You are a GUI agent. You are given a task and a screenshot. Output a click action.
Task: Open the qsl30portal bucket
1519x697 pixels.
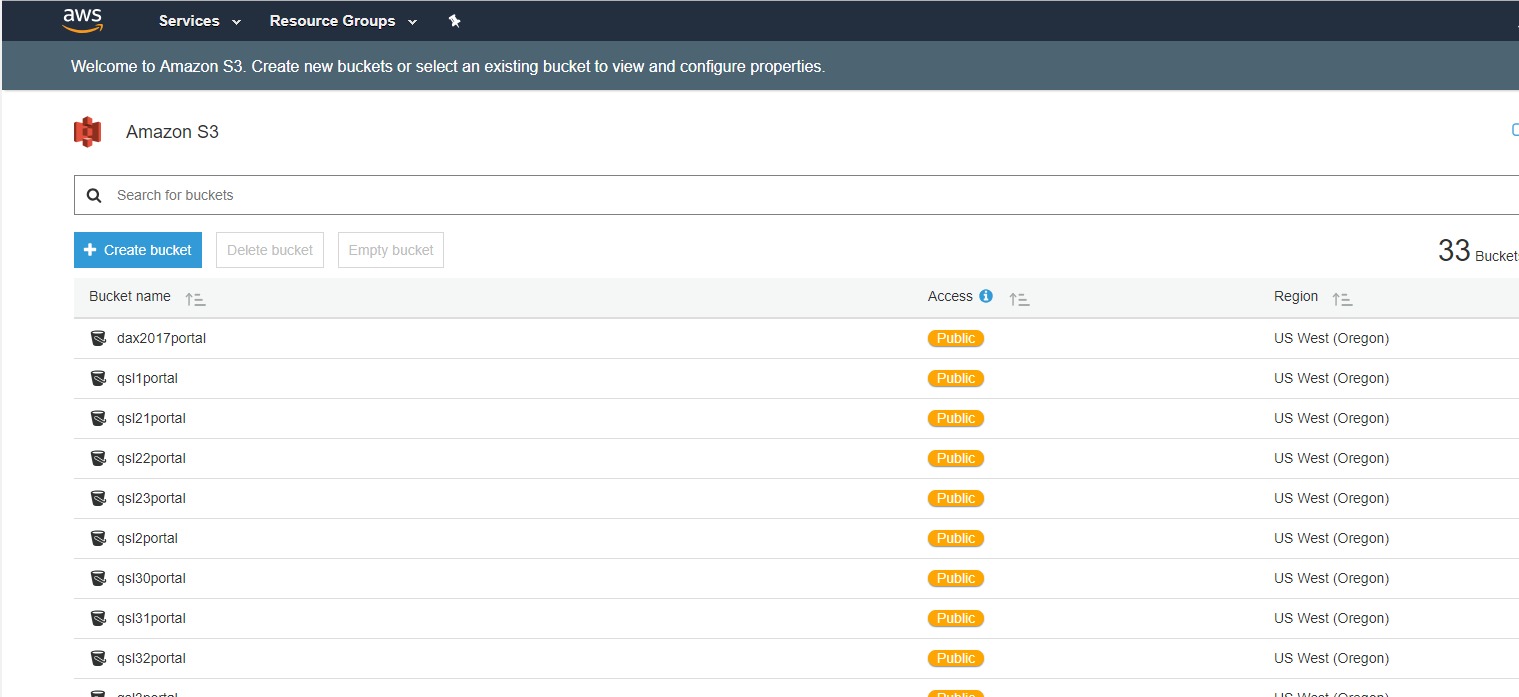coord(151,578)
